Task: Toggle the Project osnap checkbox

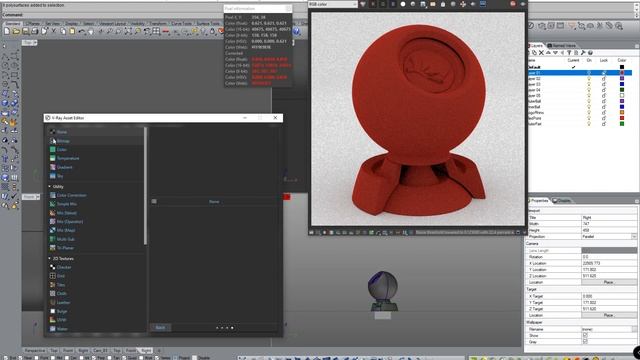Action: pos(176,358)
